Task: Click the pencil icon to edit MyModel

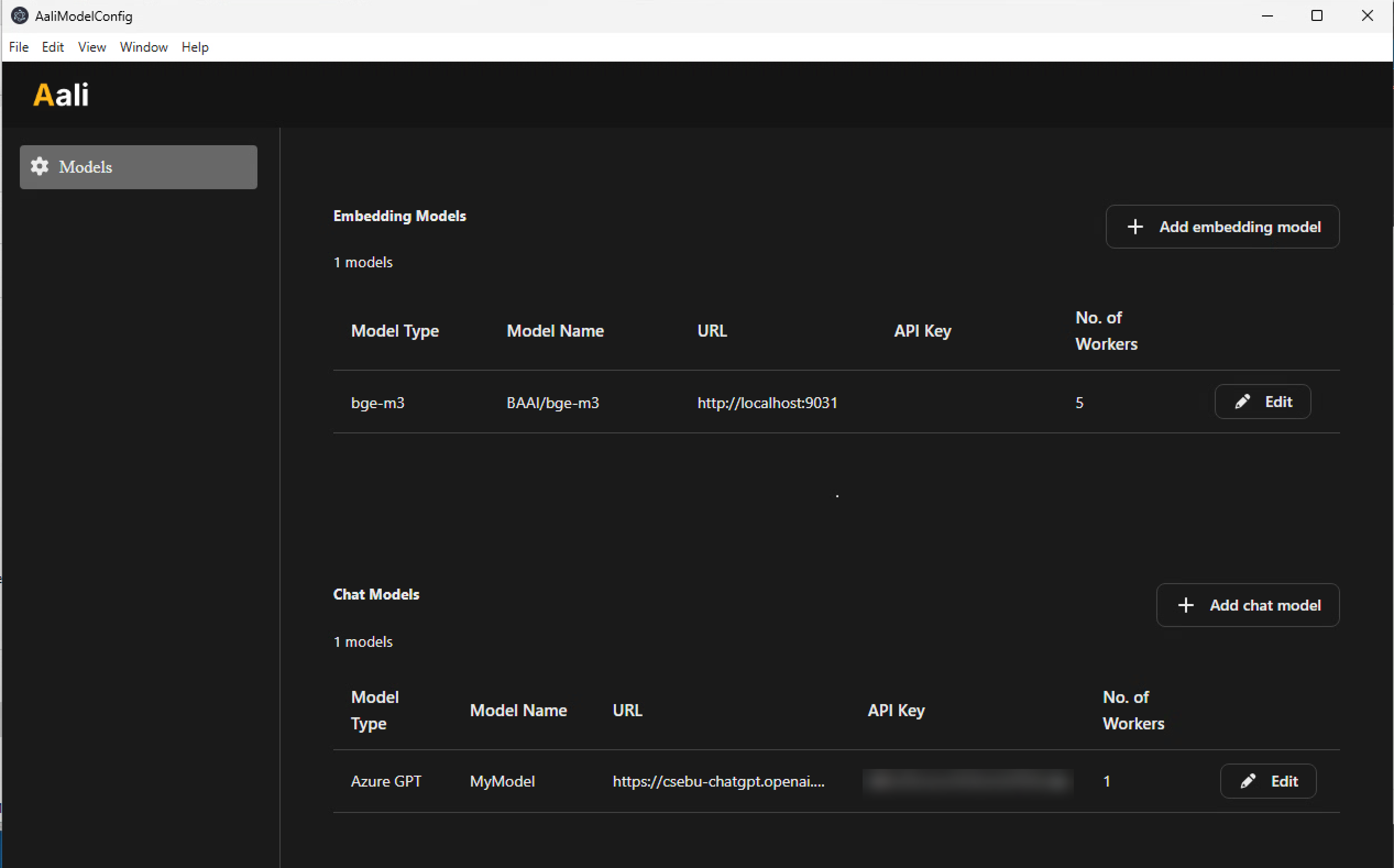Action: click(x=1248, y=781)
